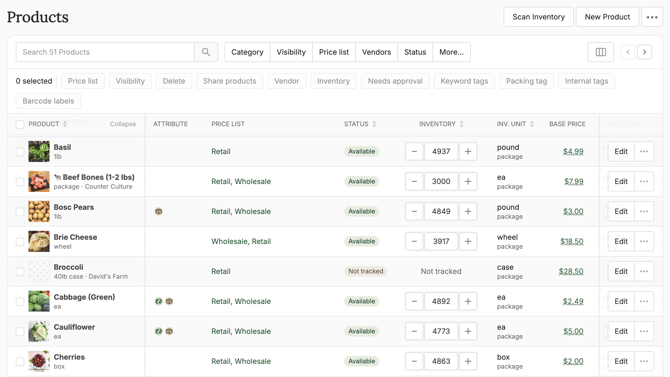Screen dimensions: 670x377
Task: Check the Broccoli row checkbox
Action: click(20, 271)
